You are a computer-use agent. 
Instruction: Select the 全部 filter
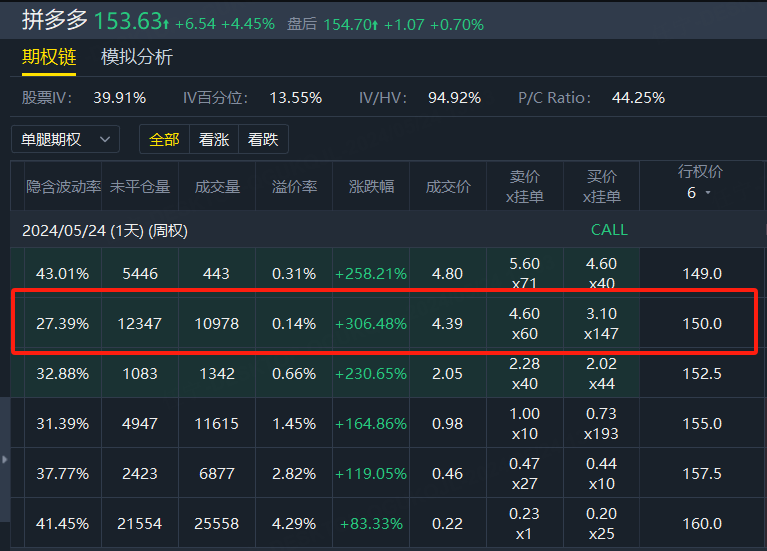click(164, 139)
